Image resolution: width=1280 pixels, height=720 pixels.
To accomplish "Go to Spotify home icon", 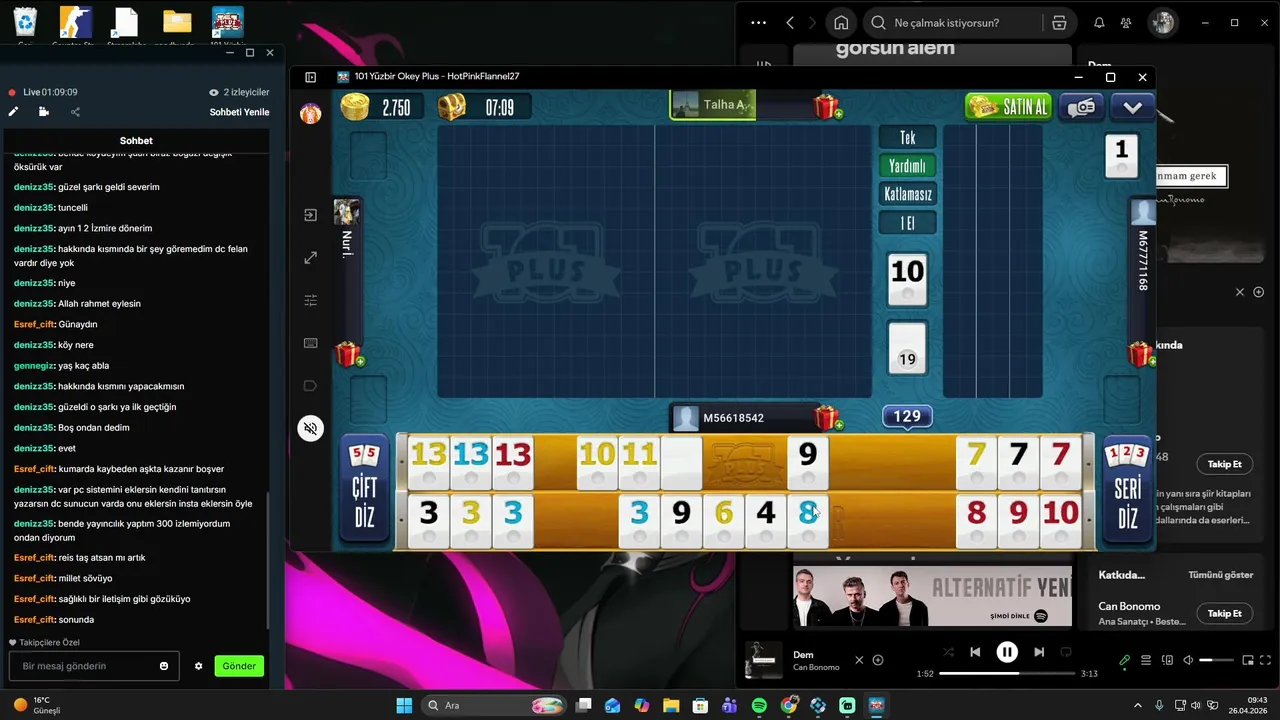I will (x=842, y=23).
